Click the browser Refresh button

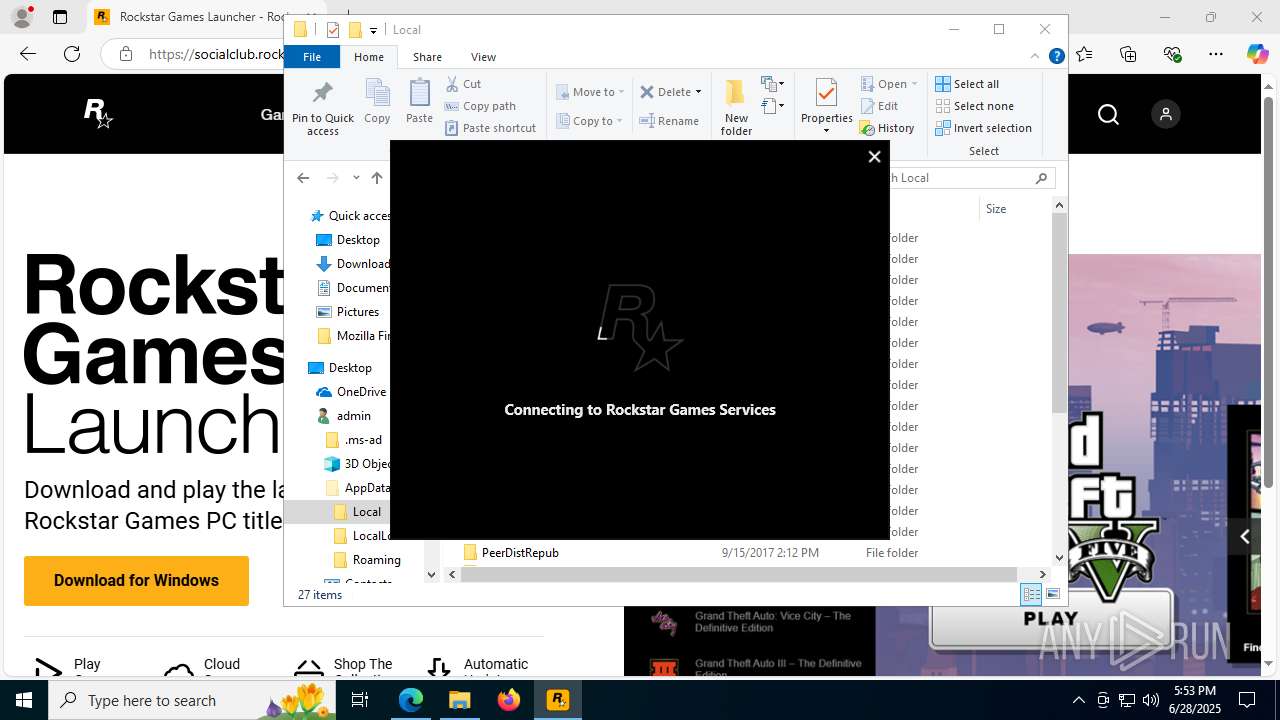(71, 54)
